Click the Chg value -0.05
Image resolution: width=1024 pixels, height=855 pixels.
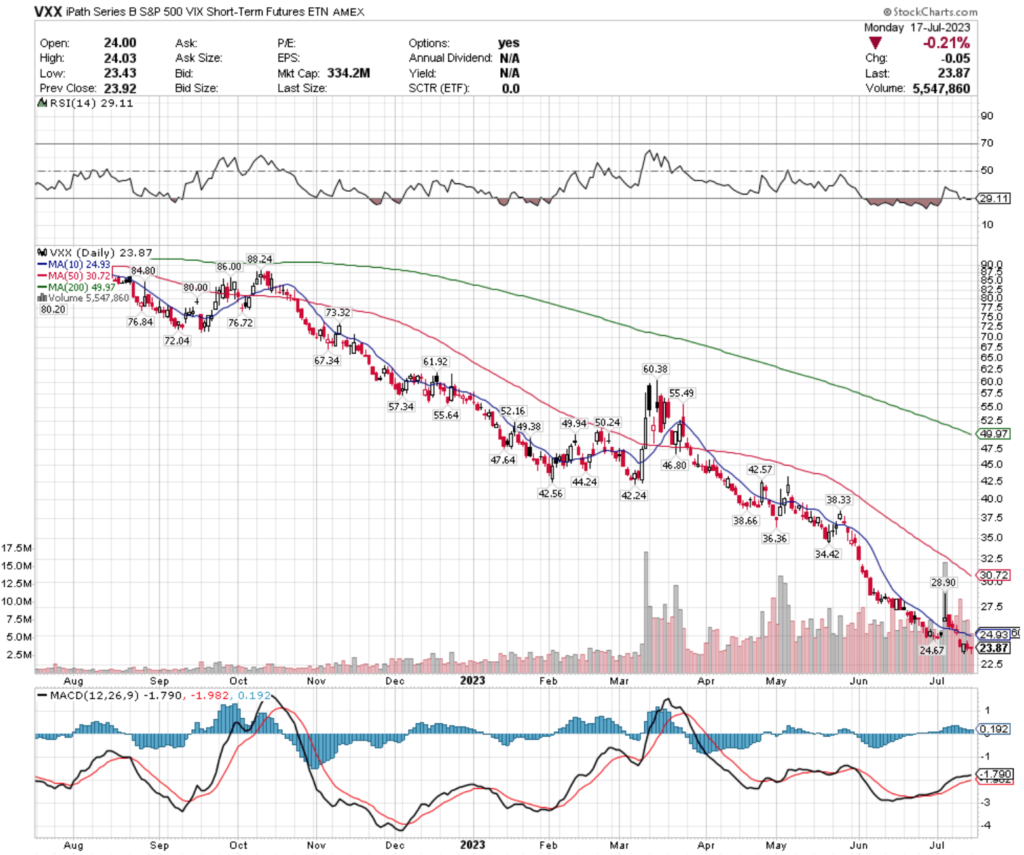coord(955,58)
